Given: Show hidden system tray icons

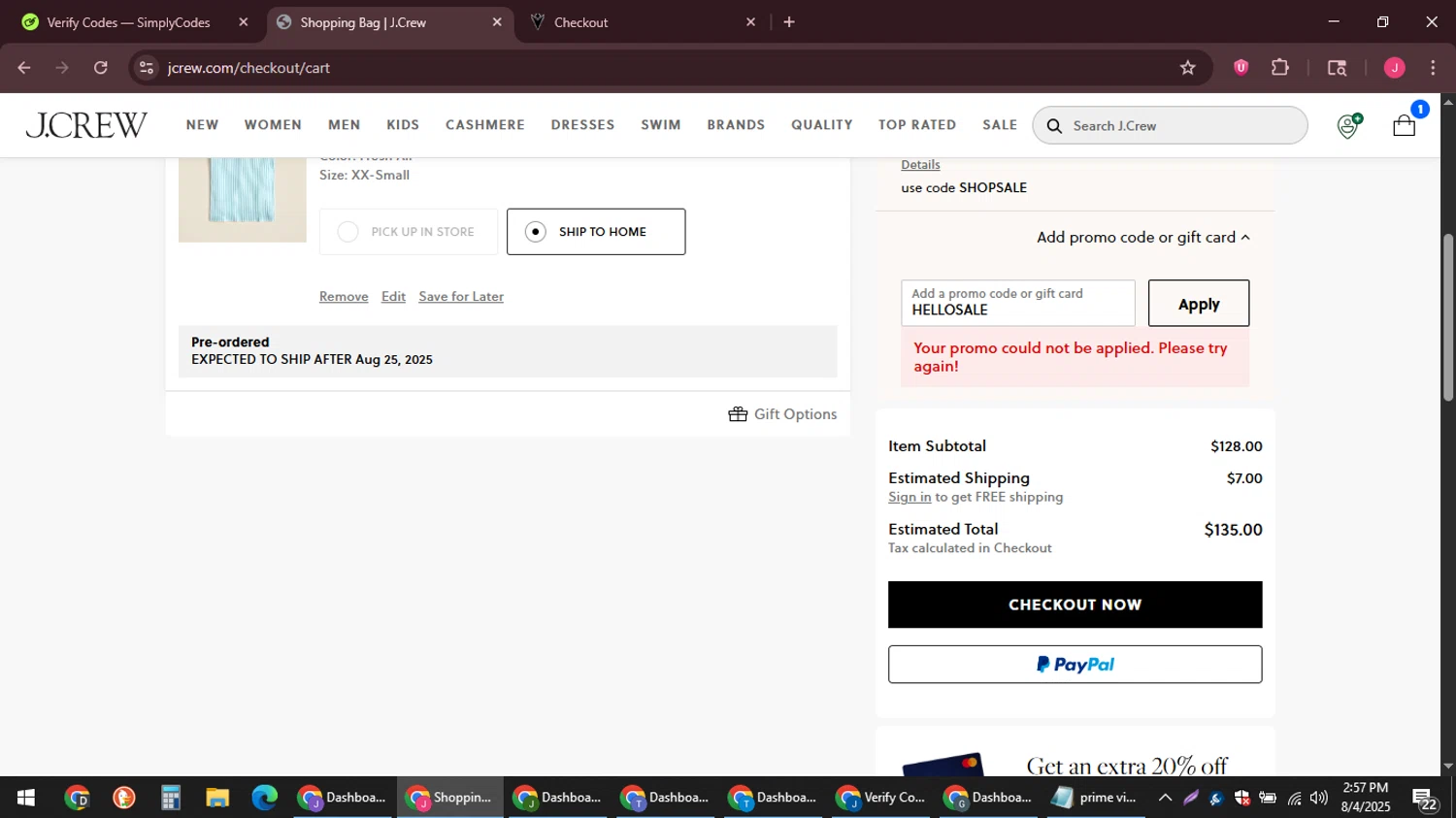Looking at the screenshot, I should click(x=1165, y=799).
